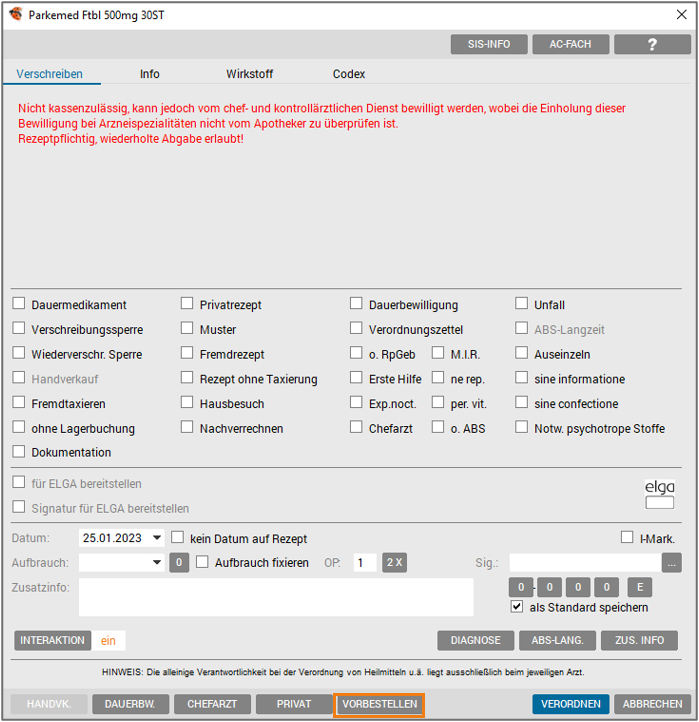Image resolution: width=699 pixels, height=722 pixels.
Task: Tick the Unfall checkbox
Action: (521, 303)
